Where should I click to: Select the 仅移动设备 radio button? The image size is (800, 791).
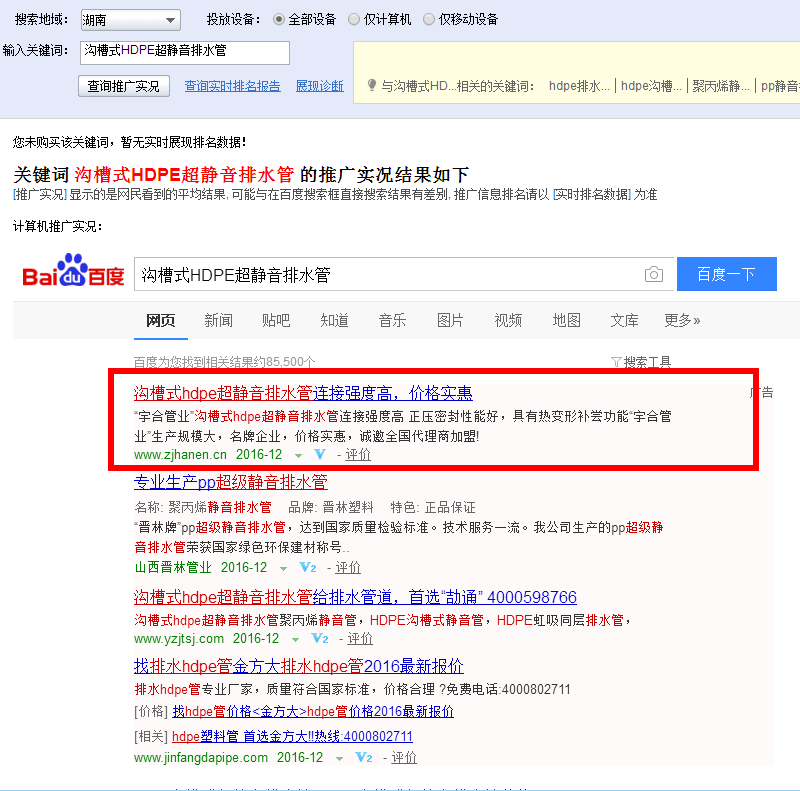click(x=429, y=19)
